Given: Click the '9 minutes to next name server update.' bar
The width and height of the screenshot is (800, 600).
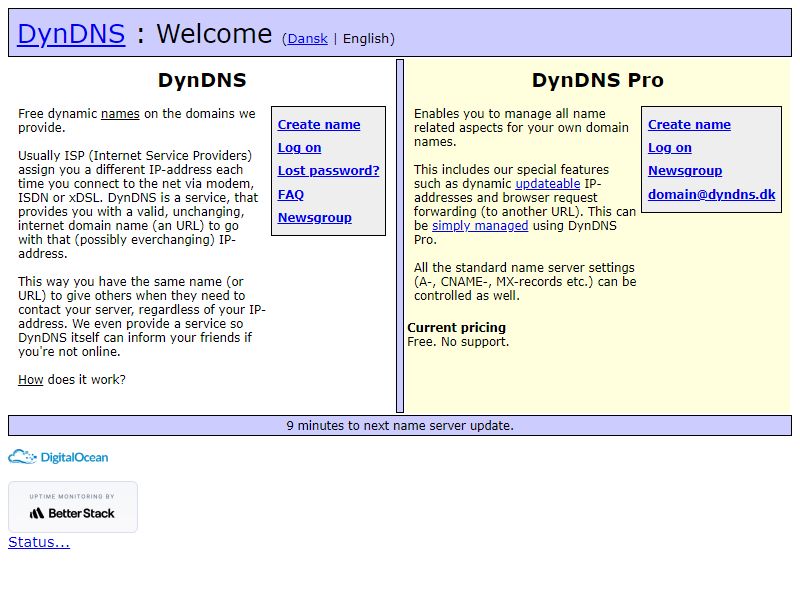Looking at the screenshot, I should (x=400, y=426).
